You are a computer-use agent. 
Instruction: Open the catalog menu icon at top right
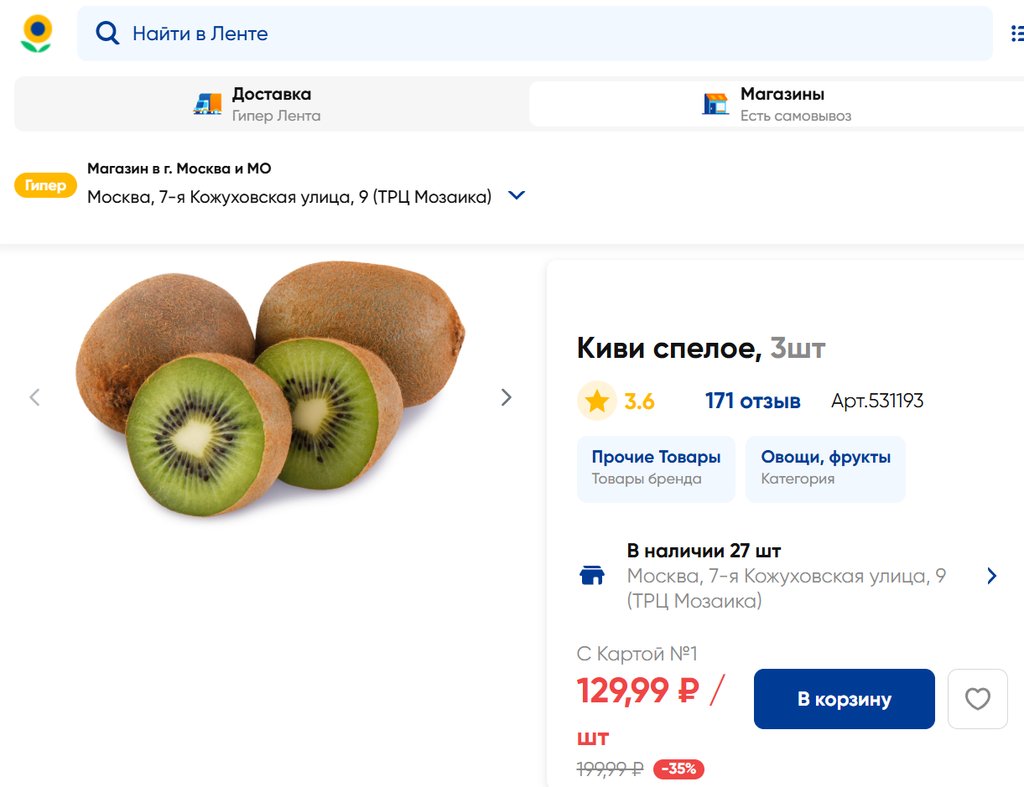click(1016, 34)
